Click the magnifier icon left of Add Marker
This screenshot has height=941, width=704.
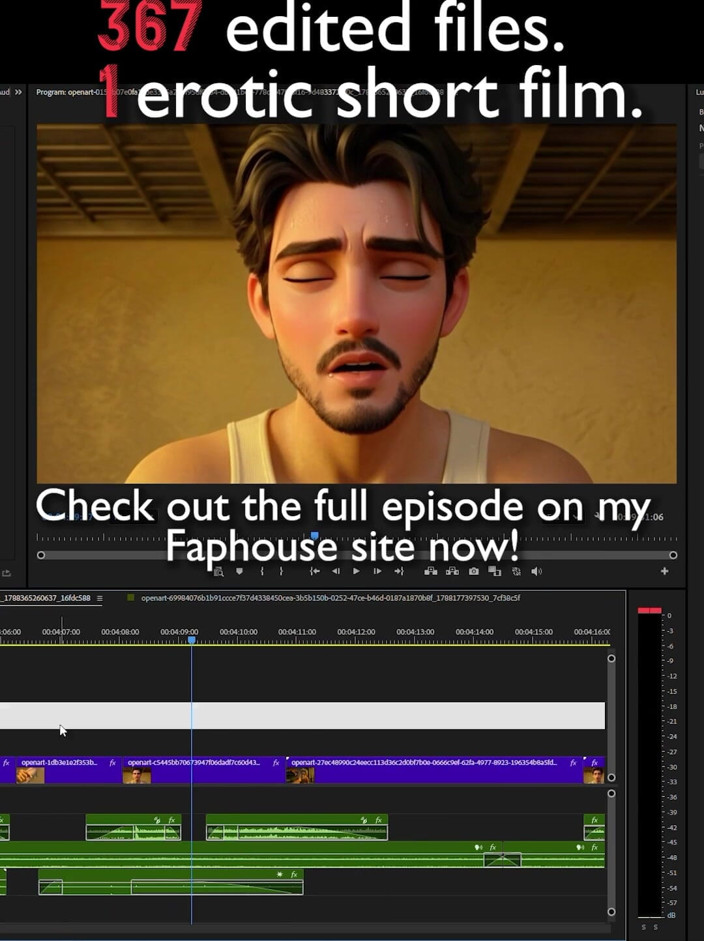pos(219,571)
